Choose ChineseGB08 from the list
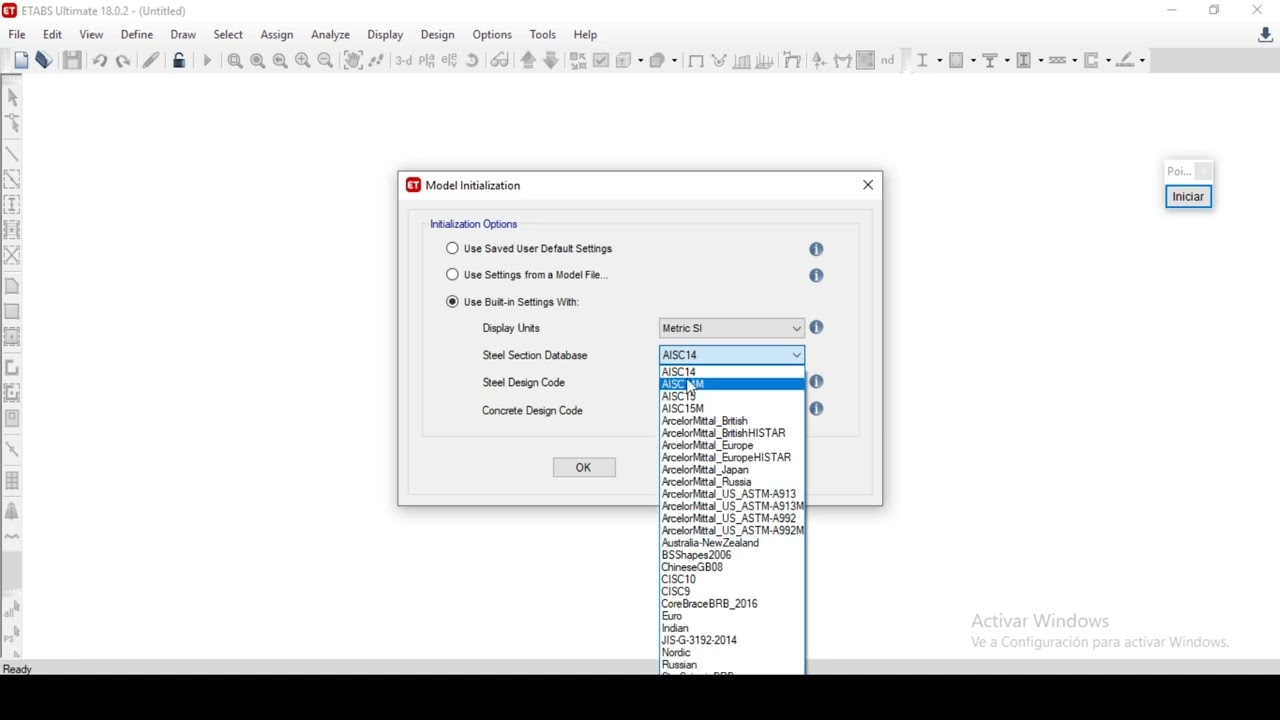 pyautogui.click(x=732, y=567)
